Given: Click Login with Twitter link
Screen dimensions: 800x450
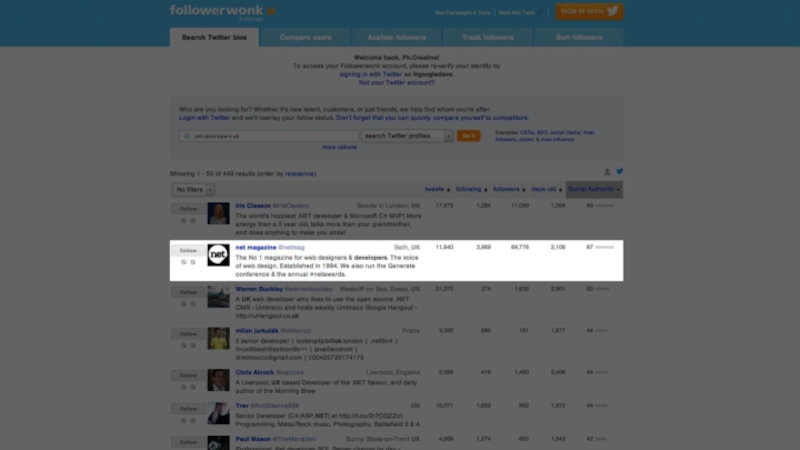Looking at the screenshot, I should 204,118.
